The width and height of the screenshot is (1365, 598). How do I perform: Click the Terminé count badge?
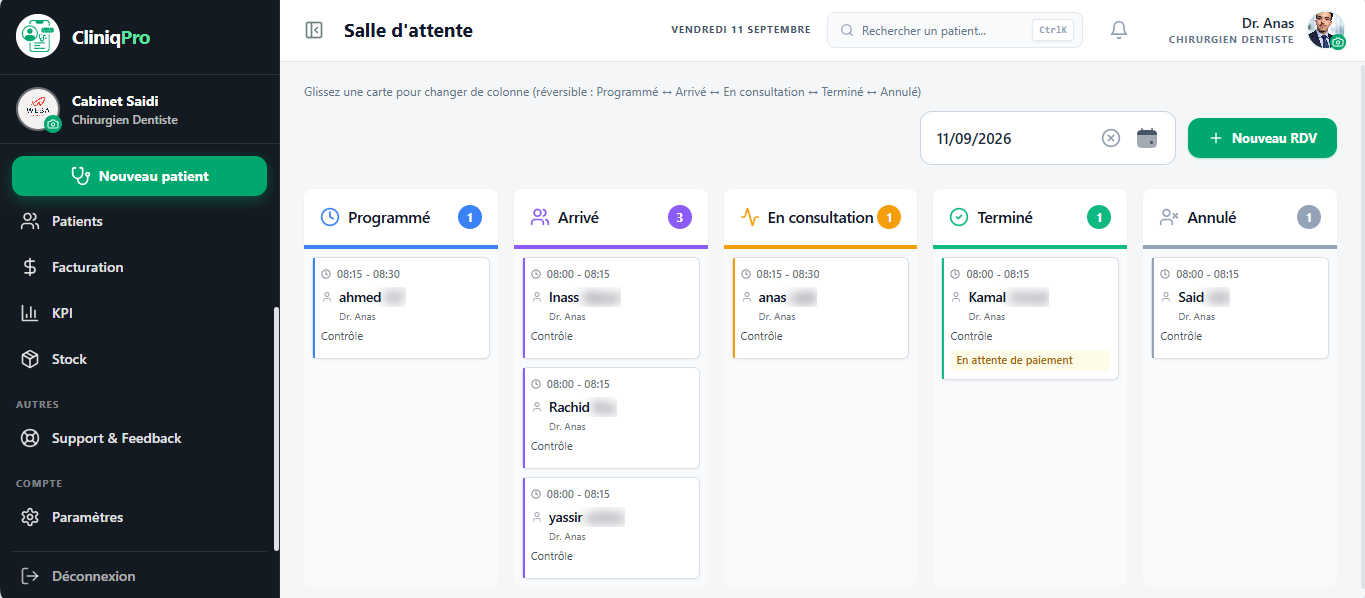(x=1099, y=217)
